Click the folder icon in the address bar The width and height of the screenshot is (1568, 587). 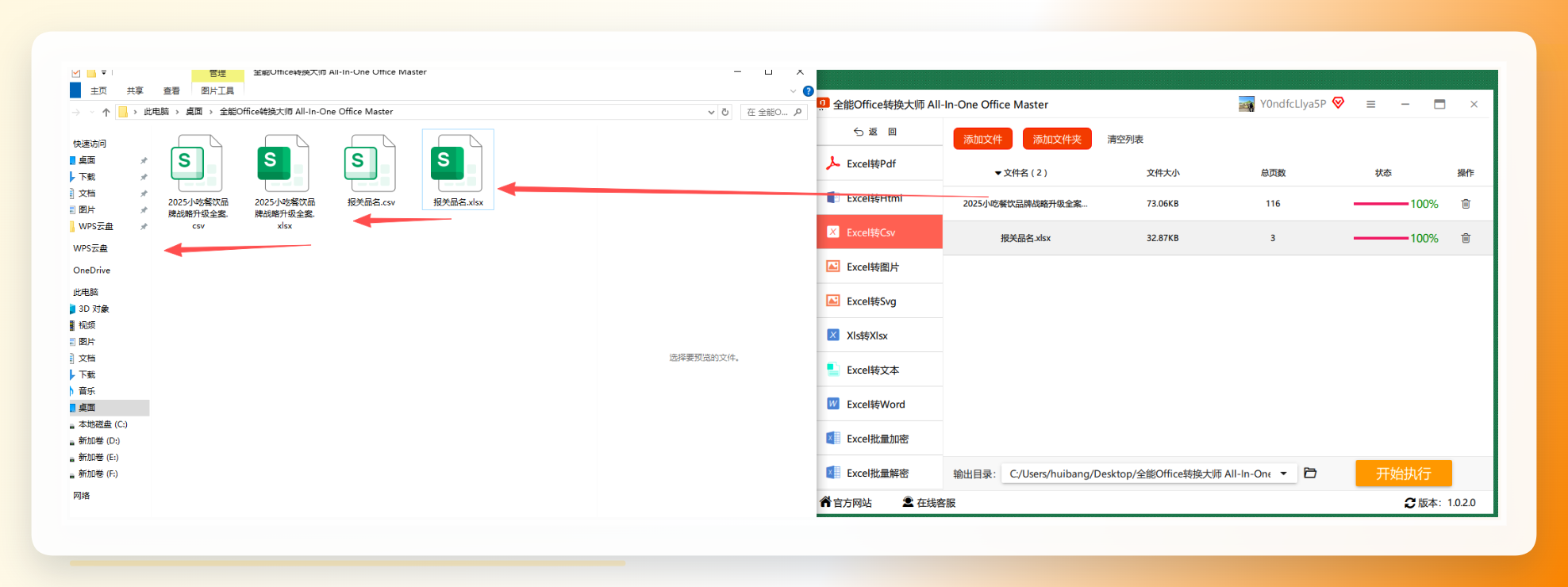(x=123, y=112)
